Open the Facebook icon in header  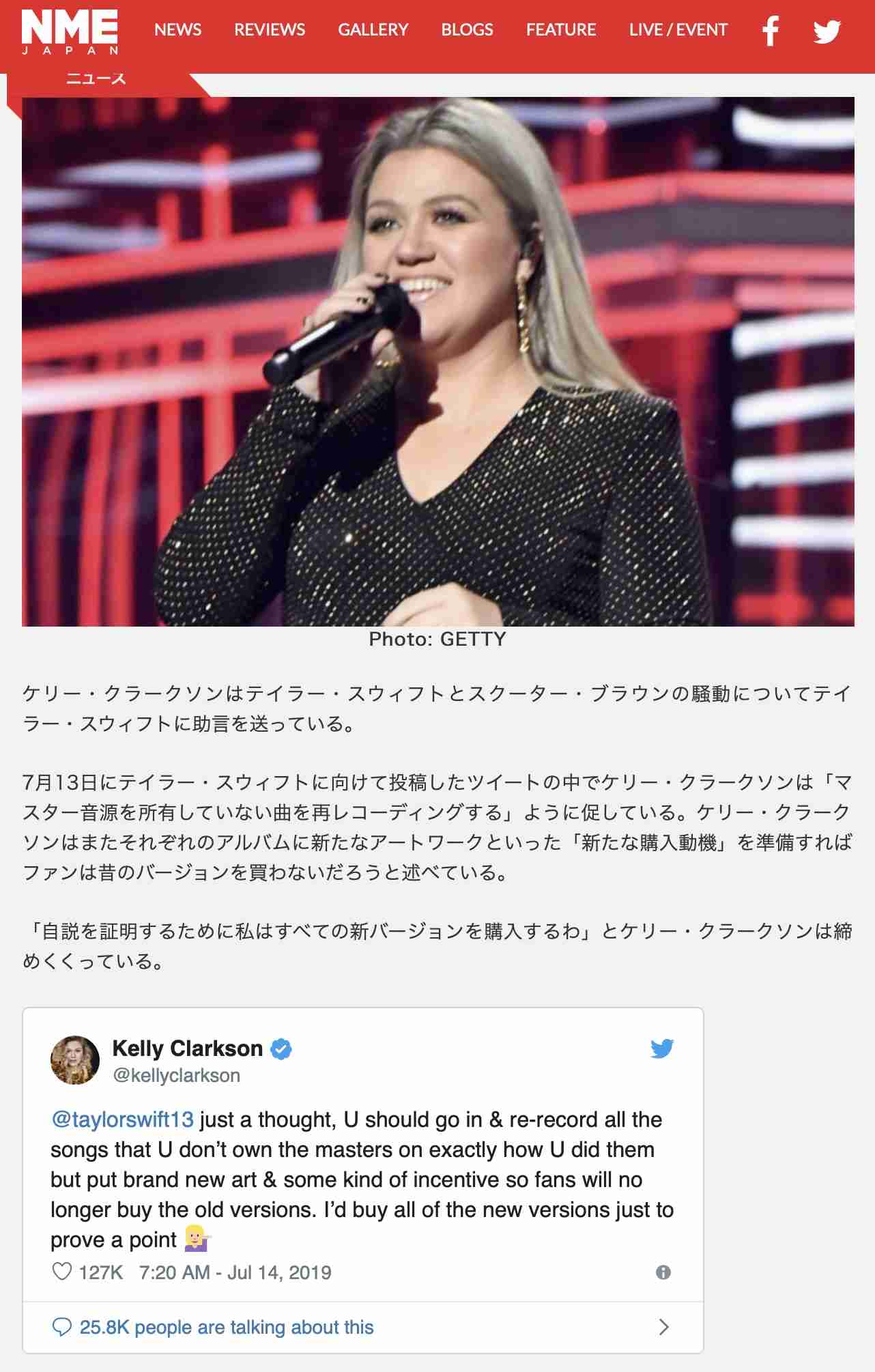pyautogui.click(x=771, y=31)
